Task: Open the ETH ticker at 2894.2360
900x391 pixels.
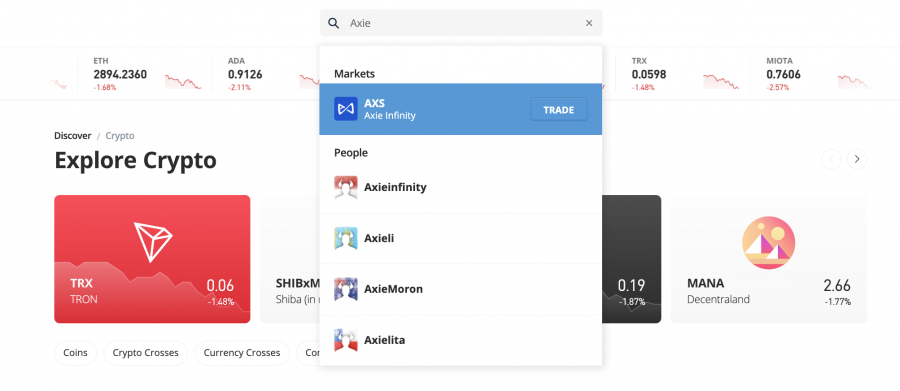Action: coord(144,73)
